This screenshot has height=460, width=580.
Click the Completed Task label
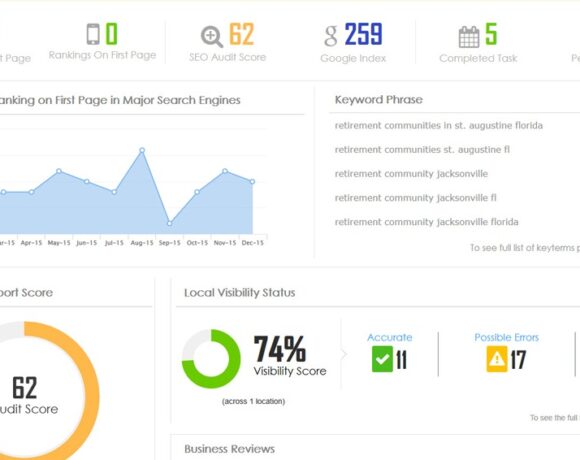coord(478,58)
